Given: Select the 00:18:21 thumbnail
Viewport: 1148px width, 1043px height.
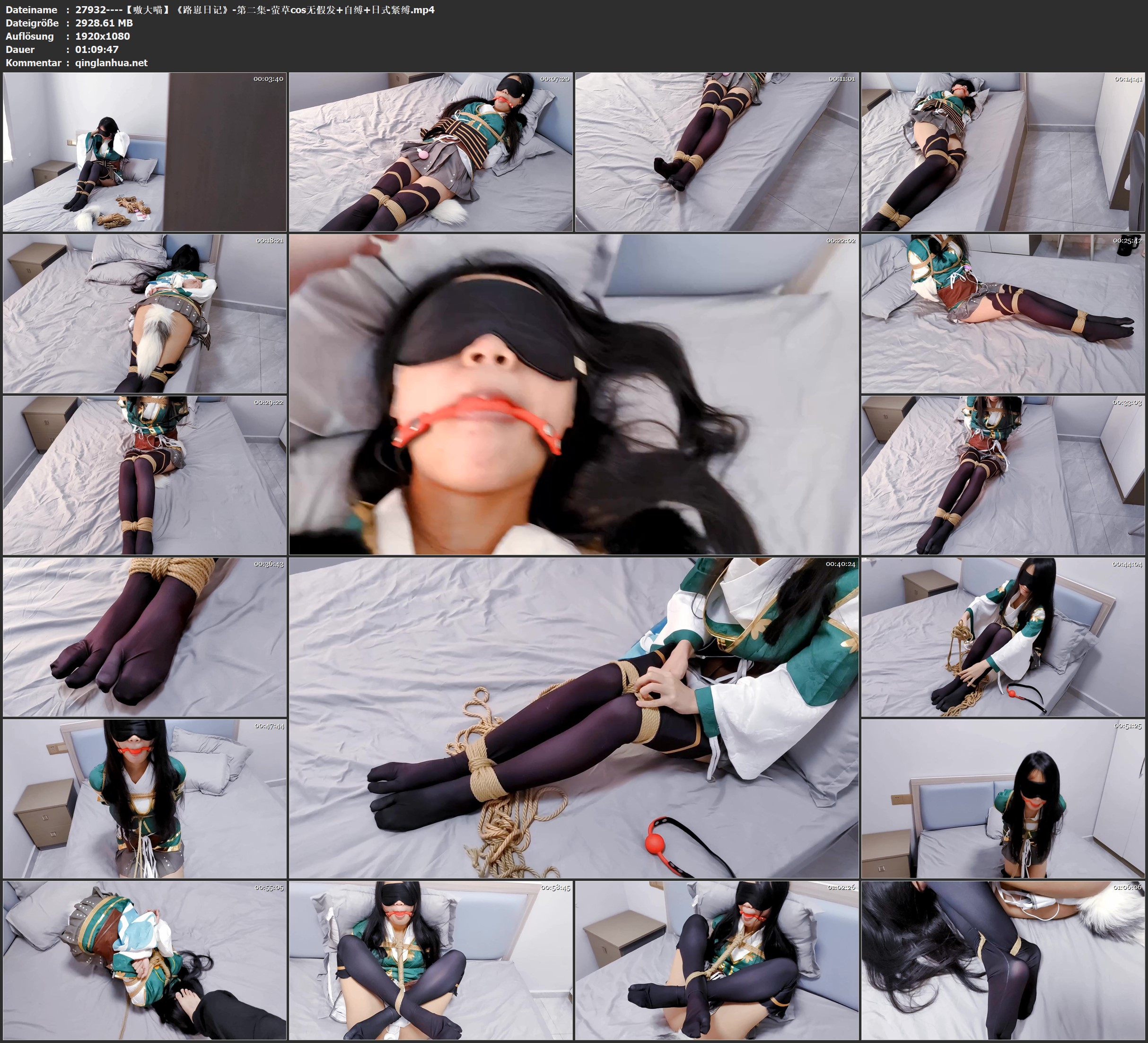Looking at the screenshot, I should [x=145, y=313].
